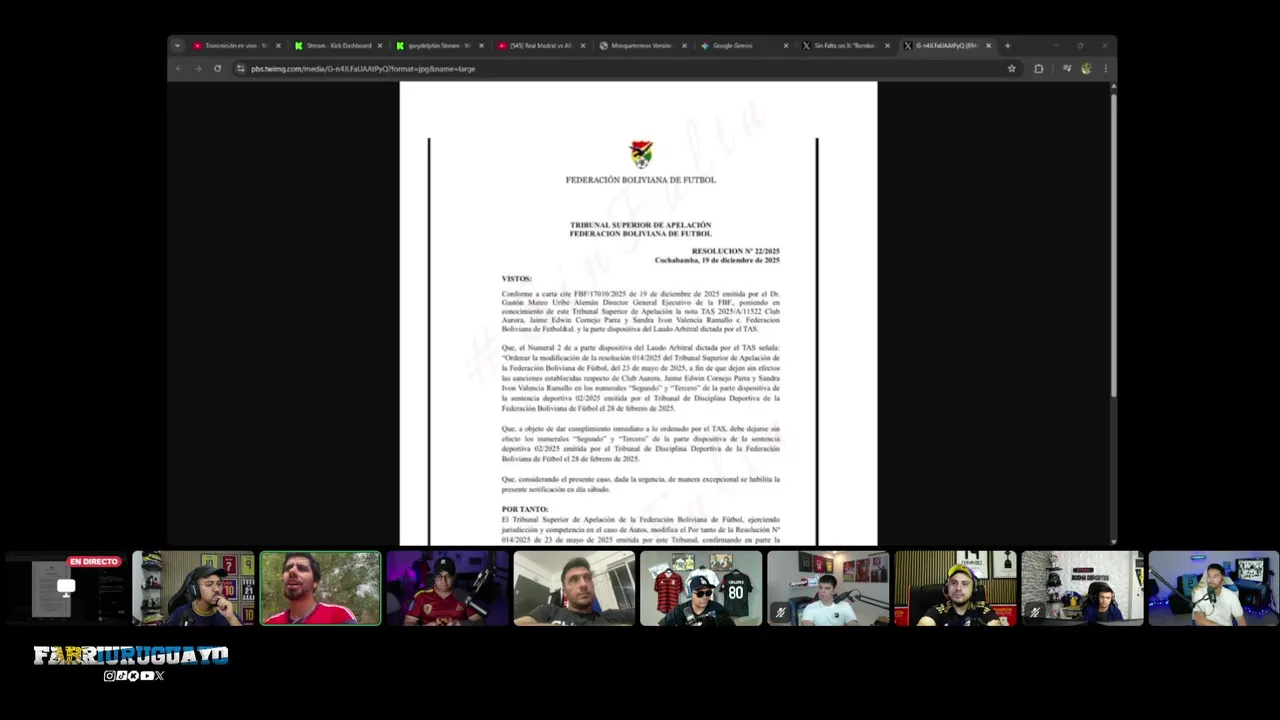
Task: Switch to the Stream - Kick Dashboard tab
Action: tap(338, 45)
